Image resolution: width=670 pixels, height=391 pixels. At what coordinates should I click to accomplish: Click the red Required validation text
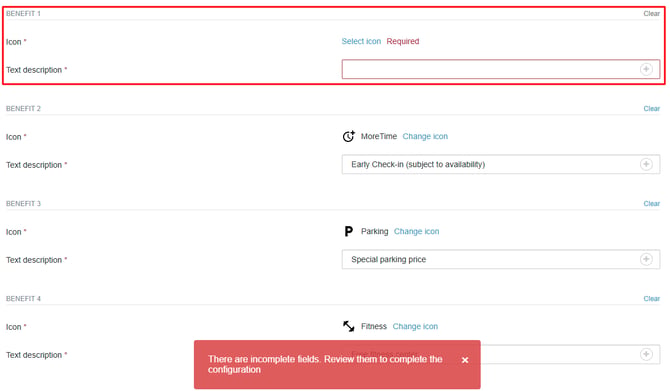403,41
